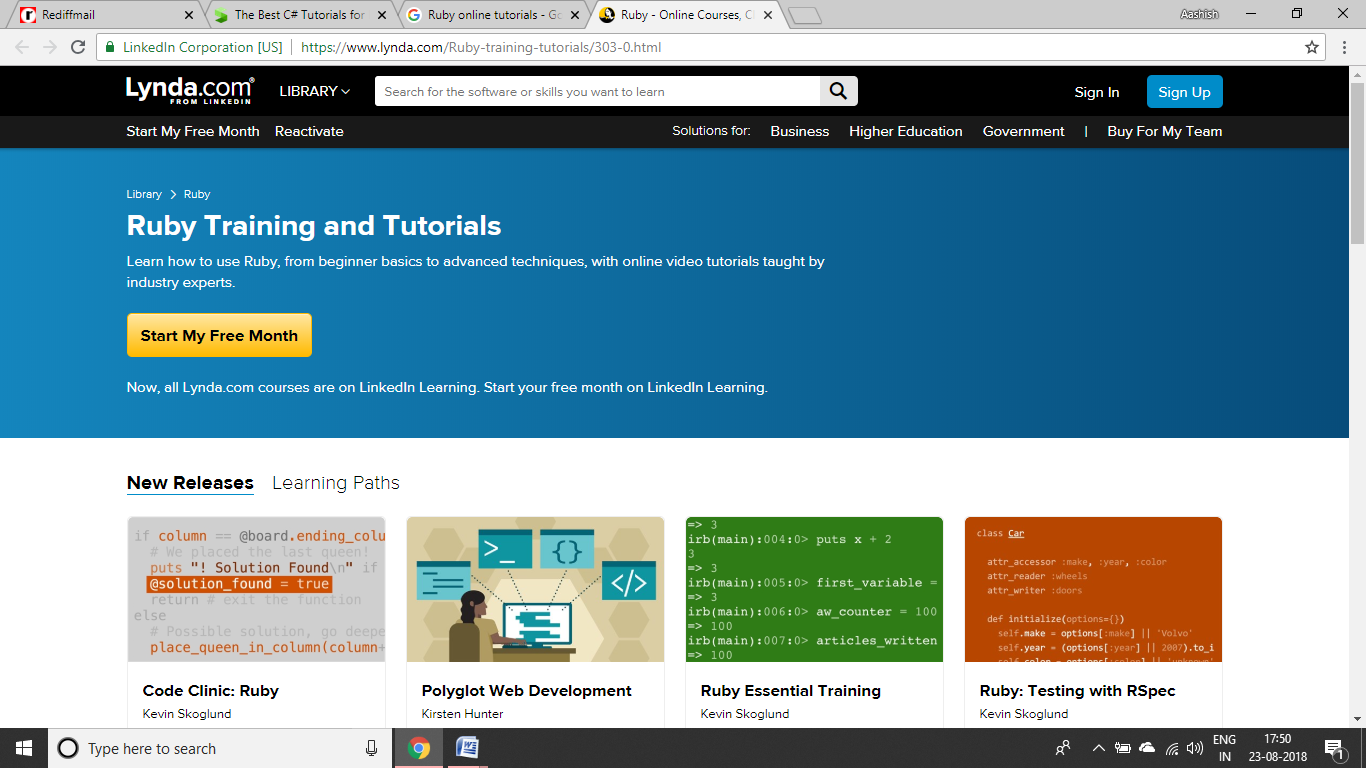Click Sign In link

click(1097, 92)
